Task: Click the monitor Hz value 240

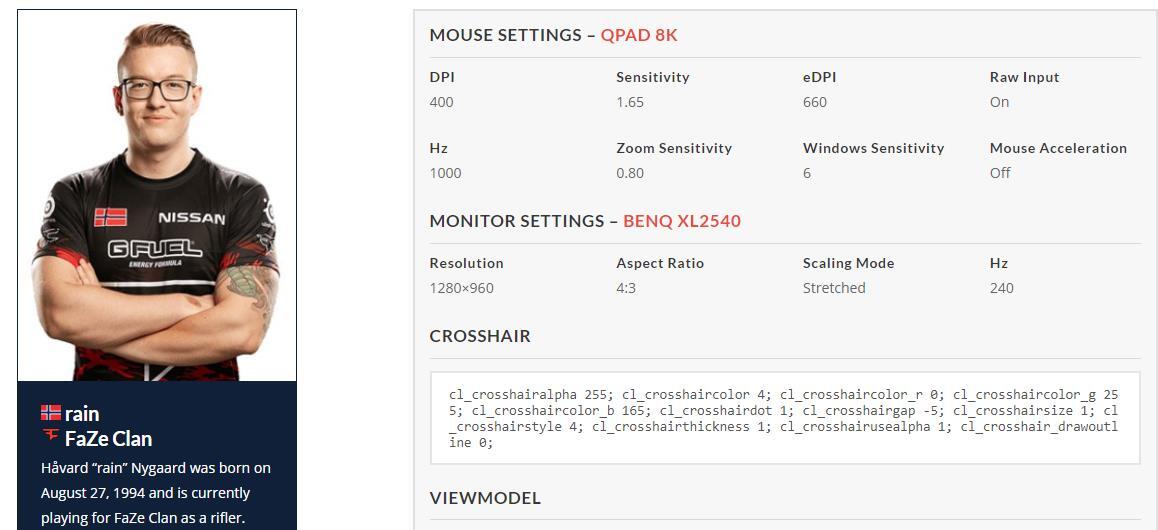Action: (1001, 288)
